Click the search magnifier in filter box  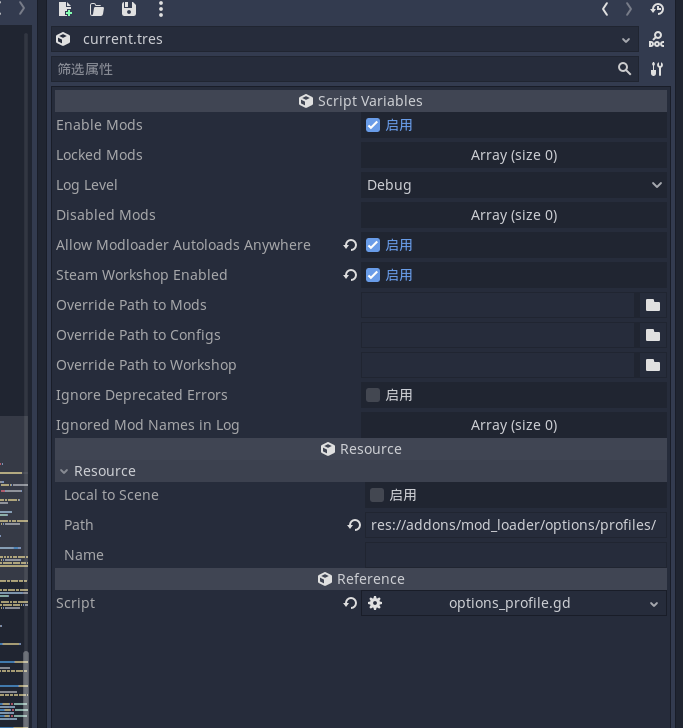pos(624,69)
